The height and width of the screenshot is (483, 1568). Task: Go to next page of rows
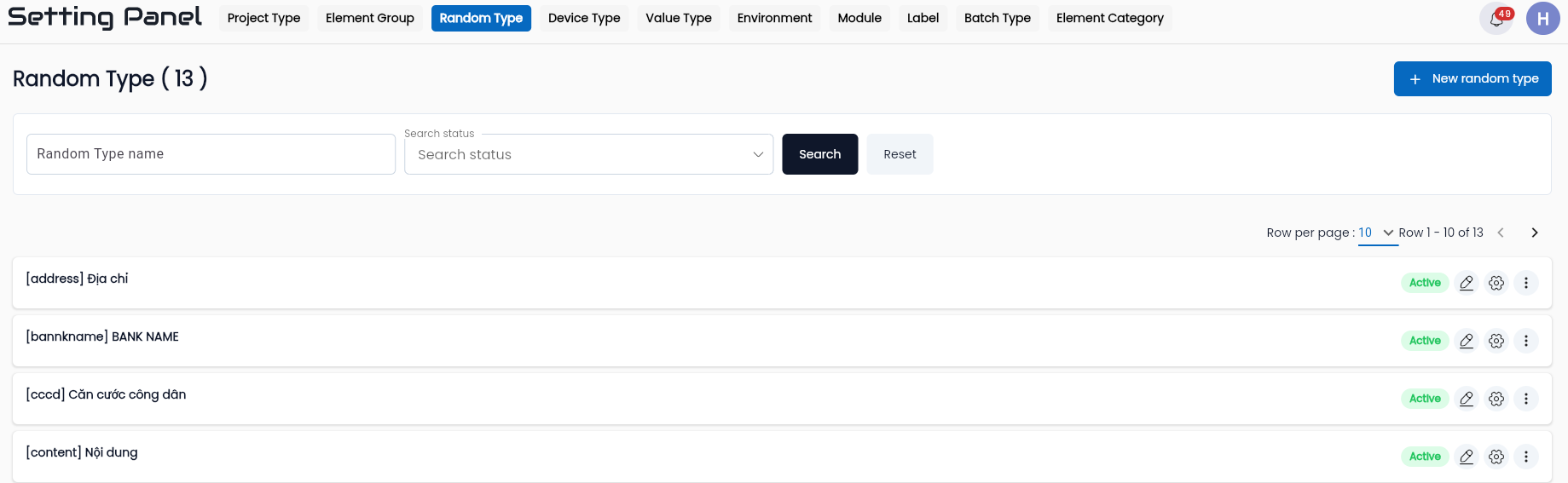coord(1535,233)
